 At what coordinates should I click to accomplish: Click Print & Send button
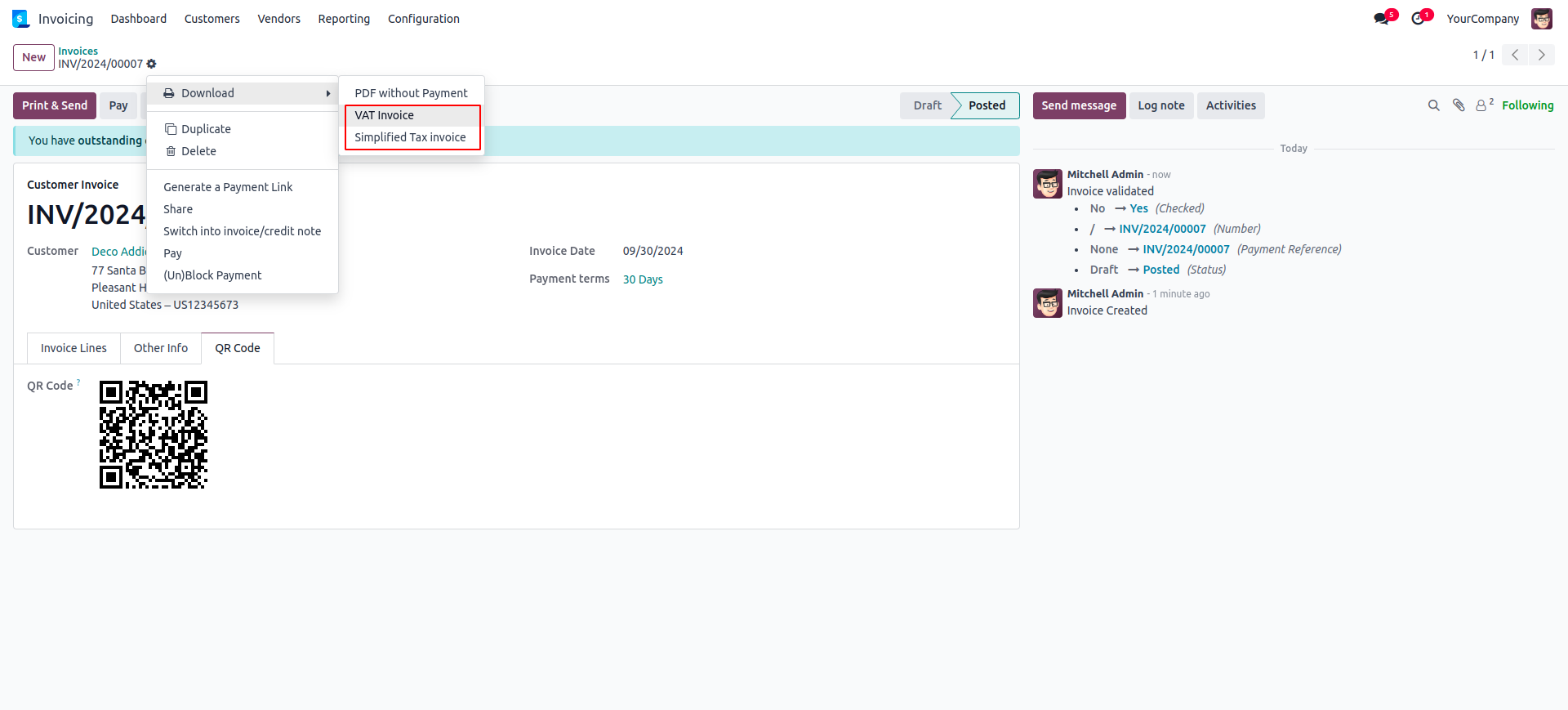click(x=55, y=105)
